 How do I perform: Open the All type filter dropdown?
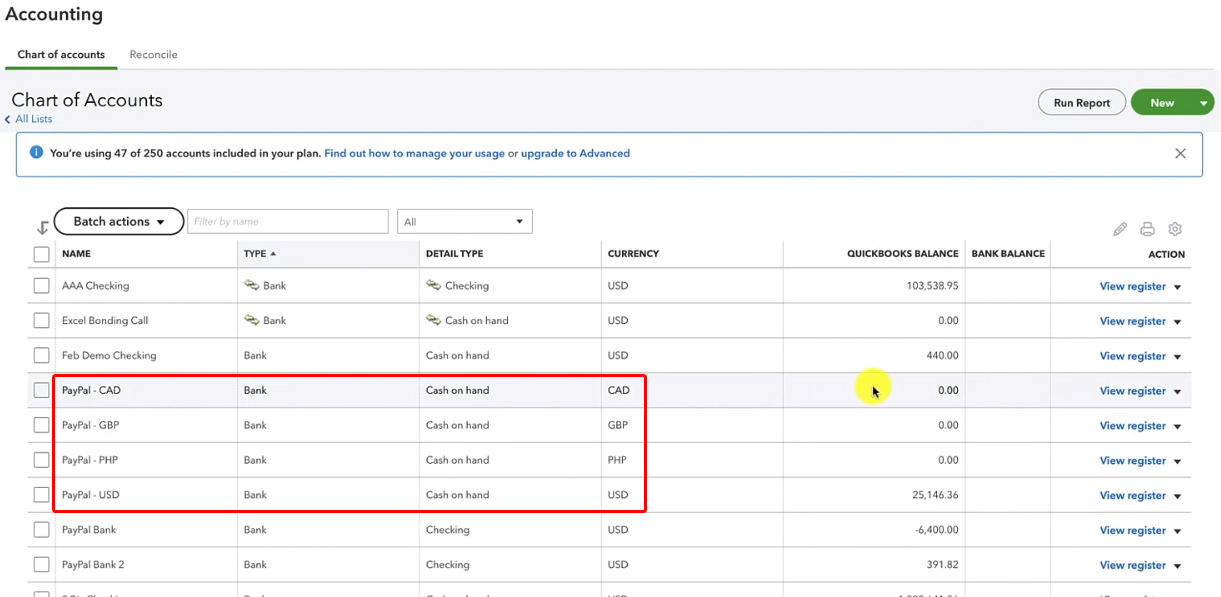pyautogui.click(x=465, y=221)
